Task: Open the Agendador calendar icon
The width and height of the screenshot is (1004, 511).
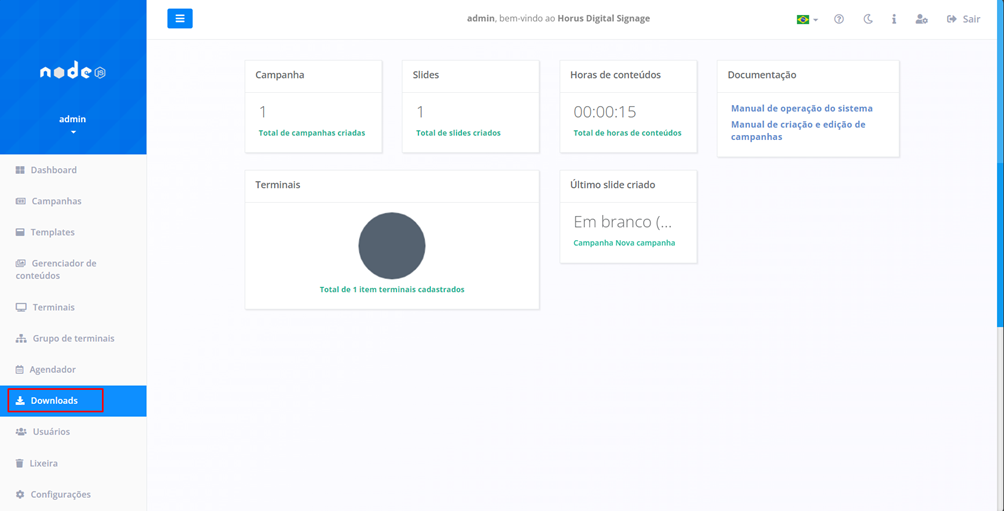Action: 20,370
